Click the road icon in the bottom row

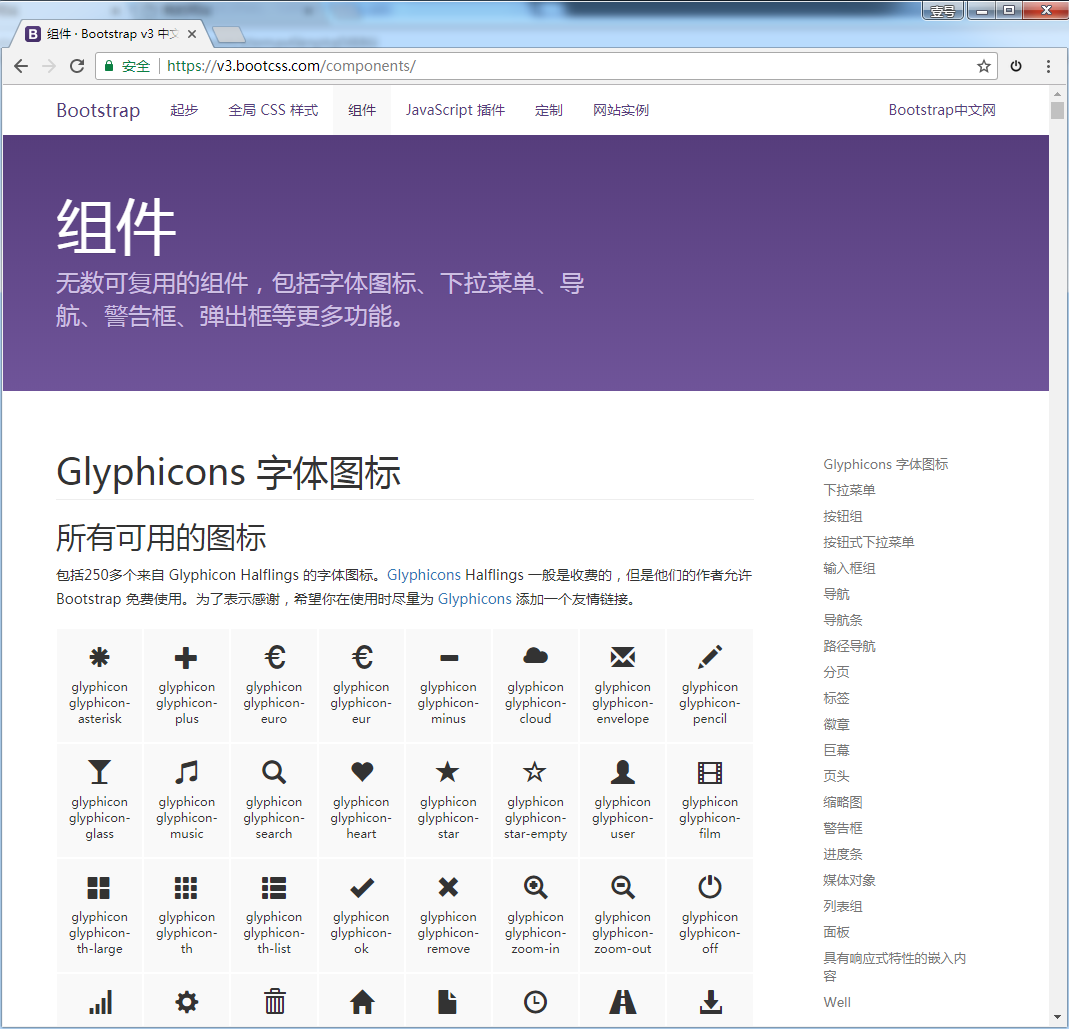622,1002
